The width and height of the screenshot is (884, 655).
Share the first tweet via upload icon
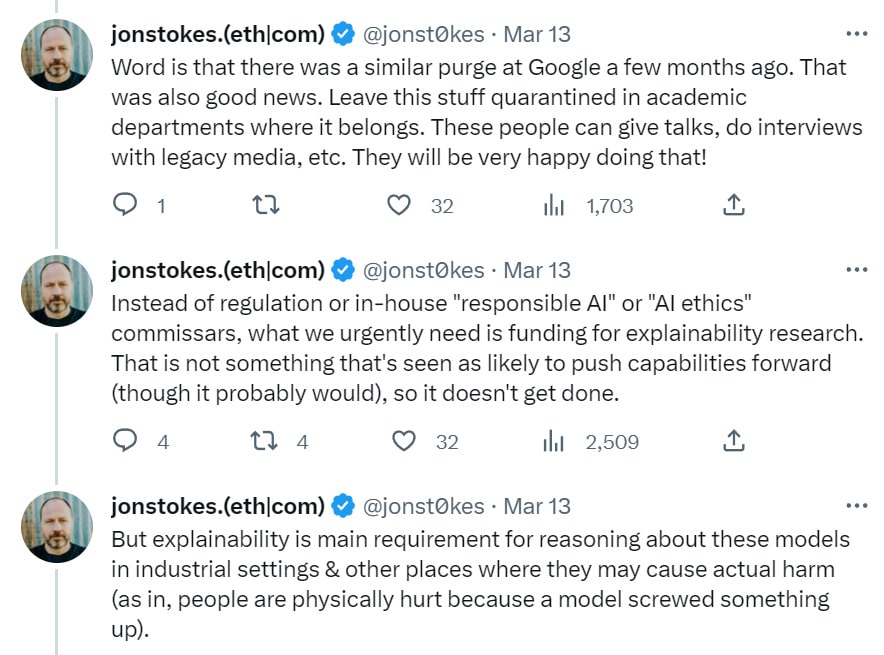click(733, 205)
